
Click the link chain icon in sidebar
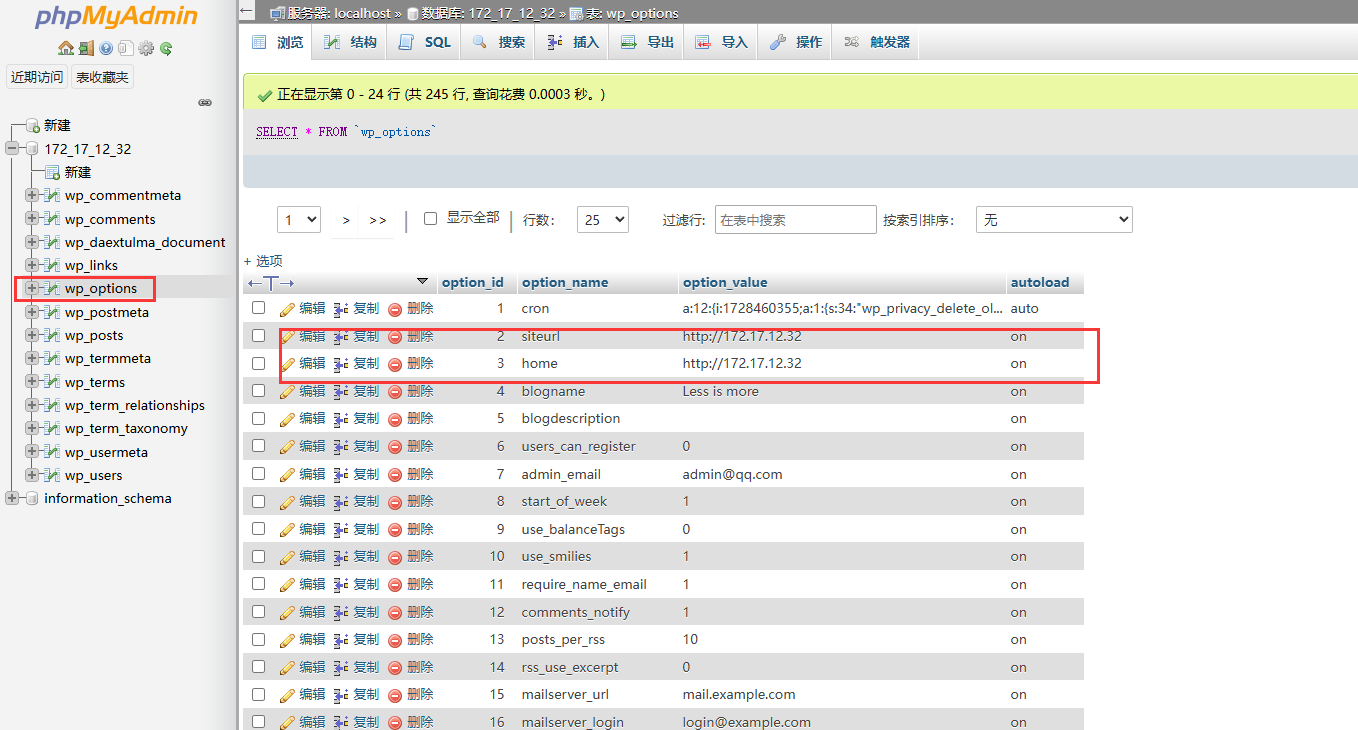click(205, 102)
